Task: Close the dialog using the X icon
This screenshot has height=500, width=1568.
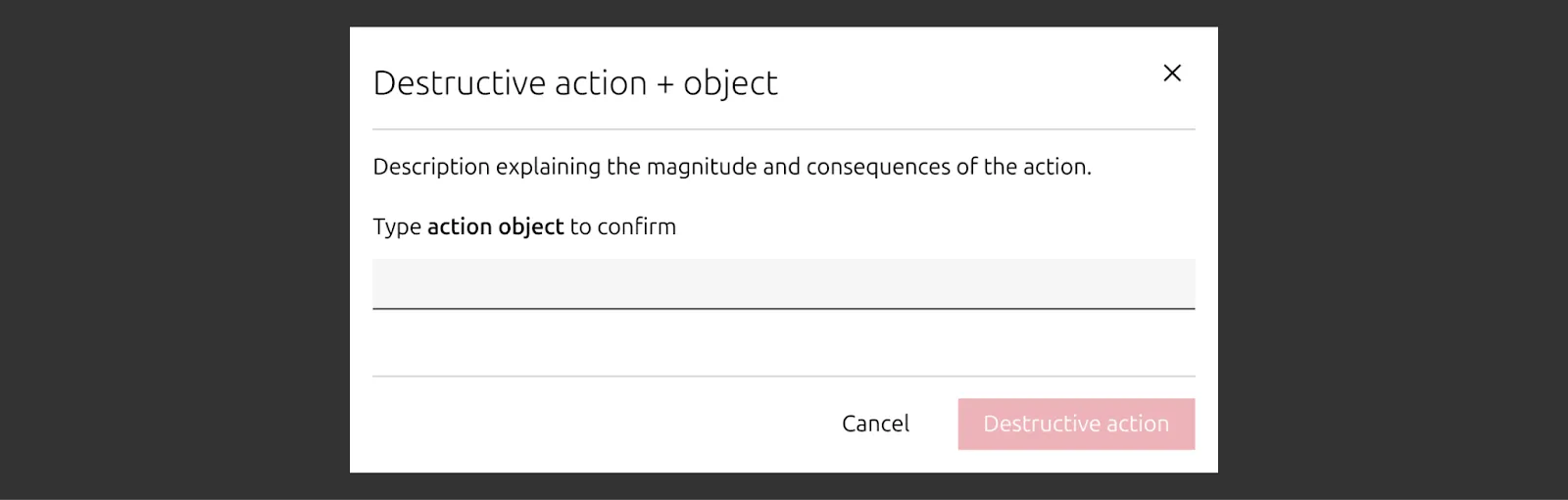Action: pos(1172,74)
